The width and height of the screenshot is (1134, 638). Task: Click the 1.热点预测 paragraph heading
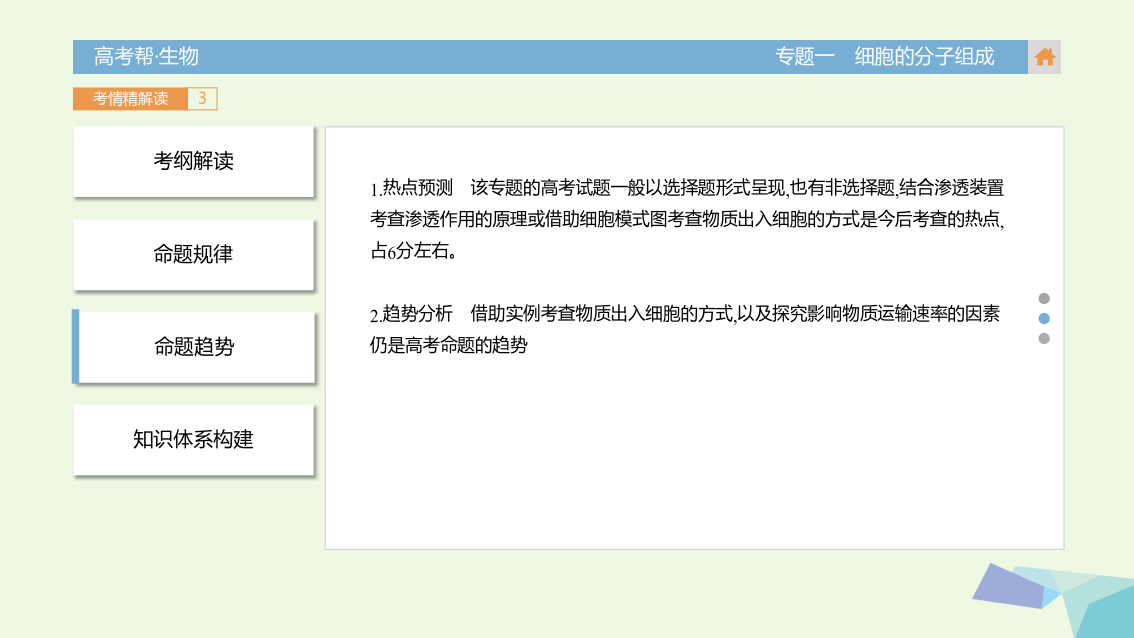412,188
